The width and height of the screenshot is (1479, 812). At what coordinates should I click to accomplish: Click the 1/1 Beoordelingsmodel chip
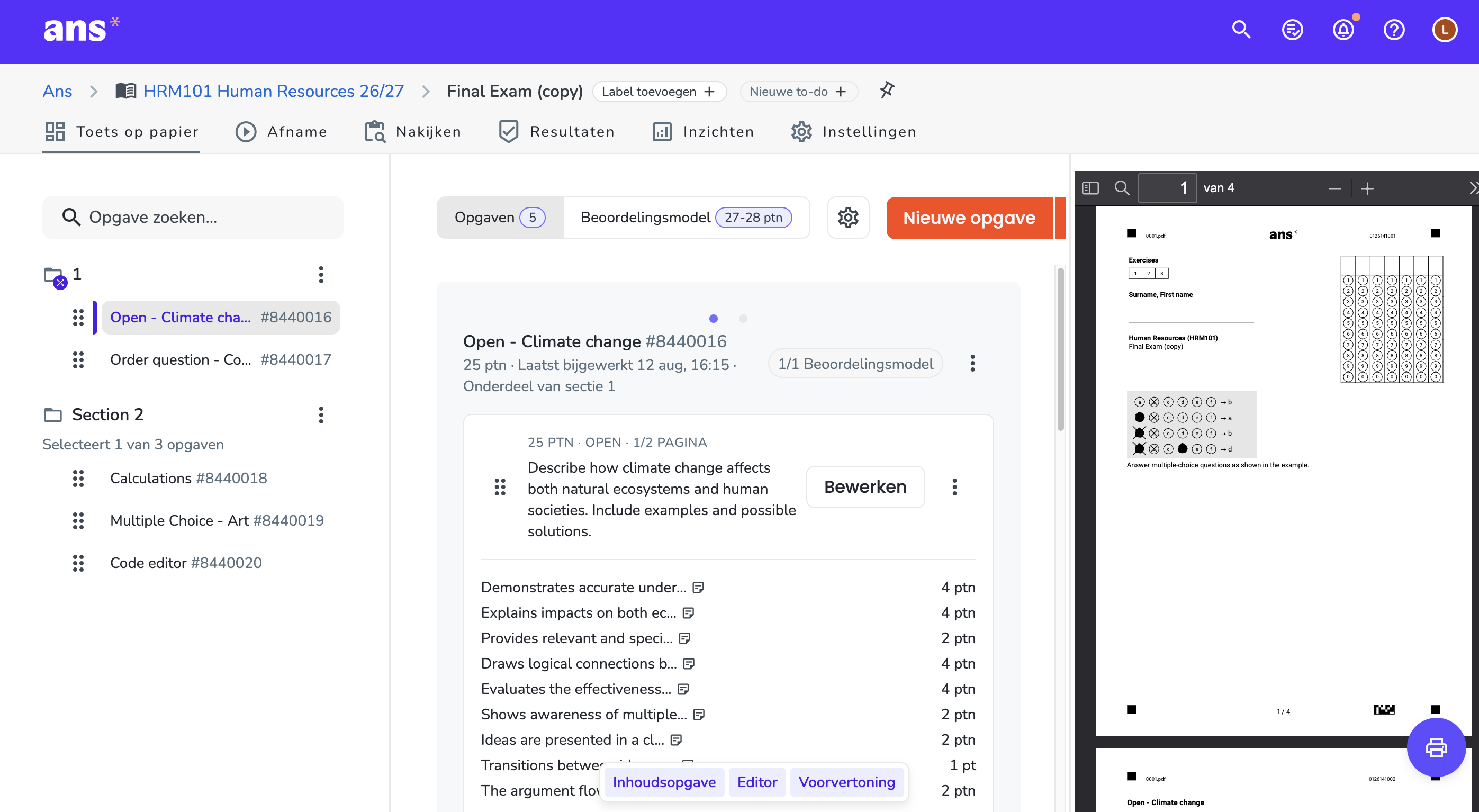(855, 364)
